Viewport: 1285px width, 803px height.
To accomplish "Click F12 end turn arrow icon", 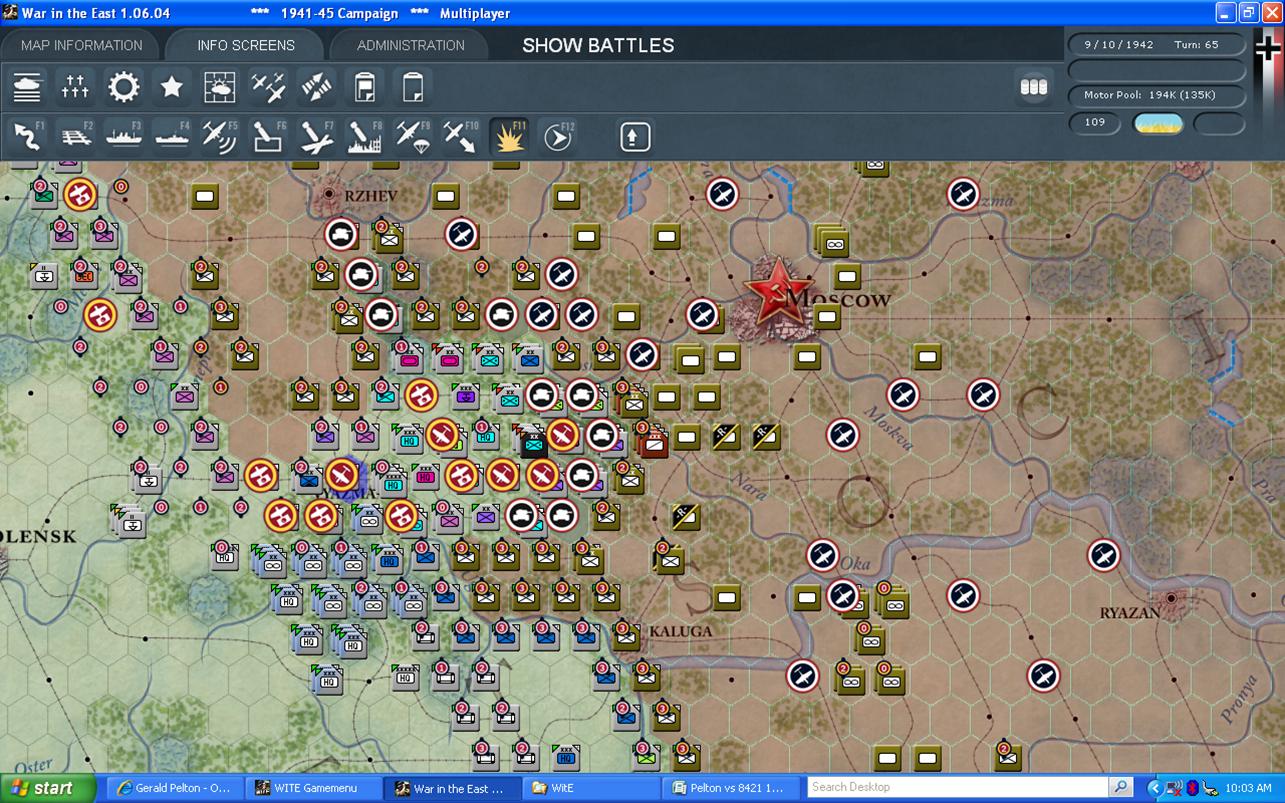I will pyautogui.click(x=557, y=135).
